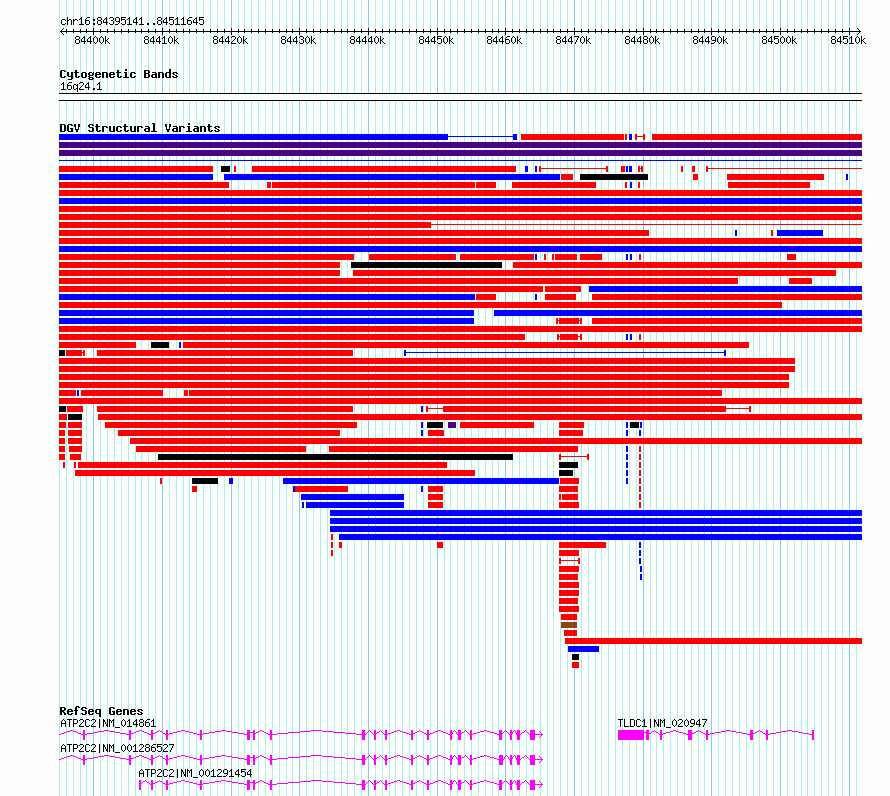This screenshot has width=890, height=796.
Task: Open the DGV Structural Variants track title
Action: [x=140, y=128]
